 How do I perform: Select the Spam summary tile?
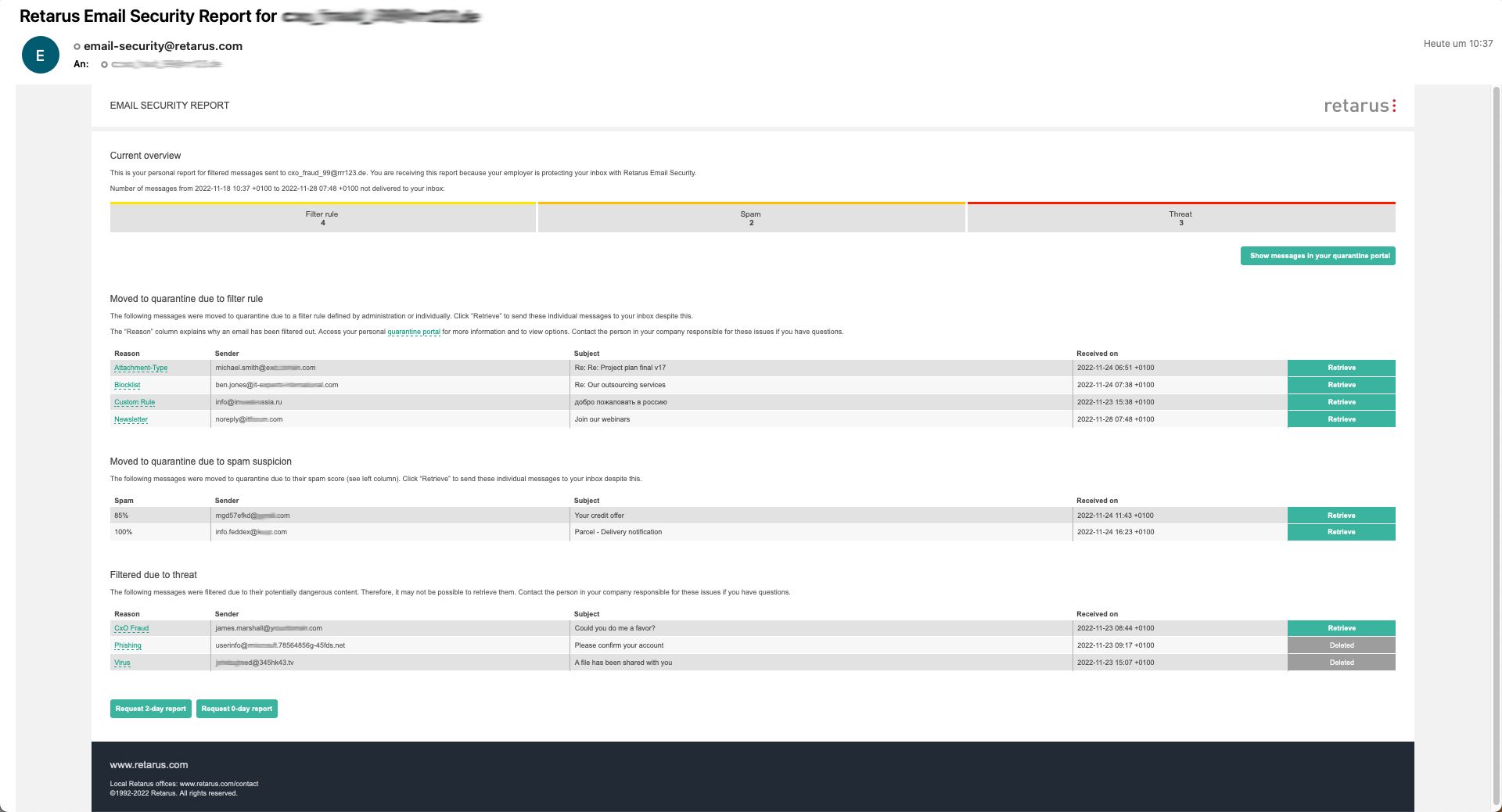pos(751,217)
